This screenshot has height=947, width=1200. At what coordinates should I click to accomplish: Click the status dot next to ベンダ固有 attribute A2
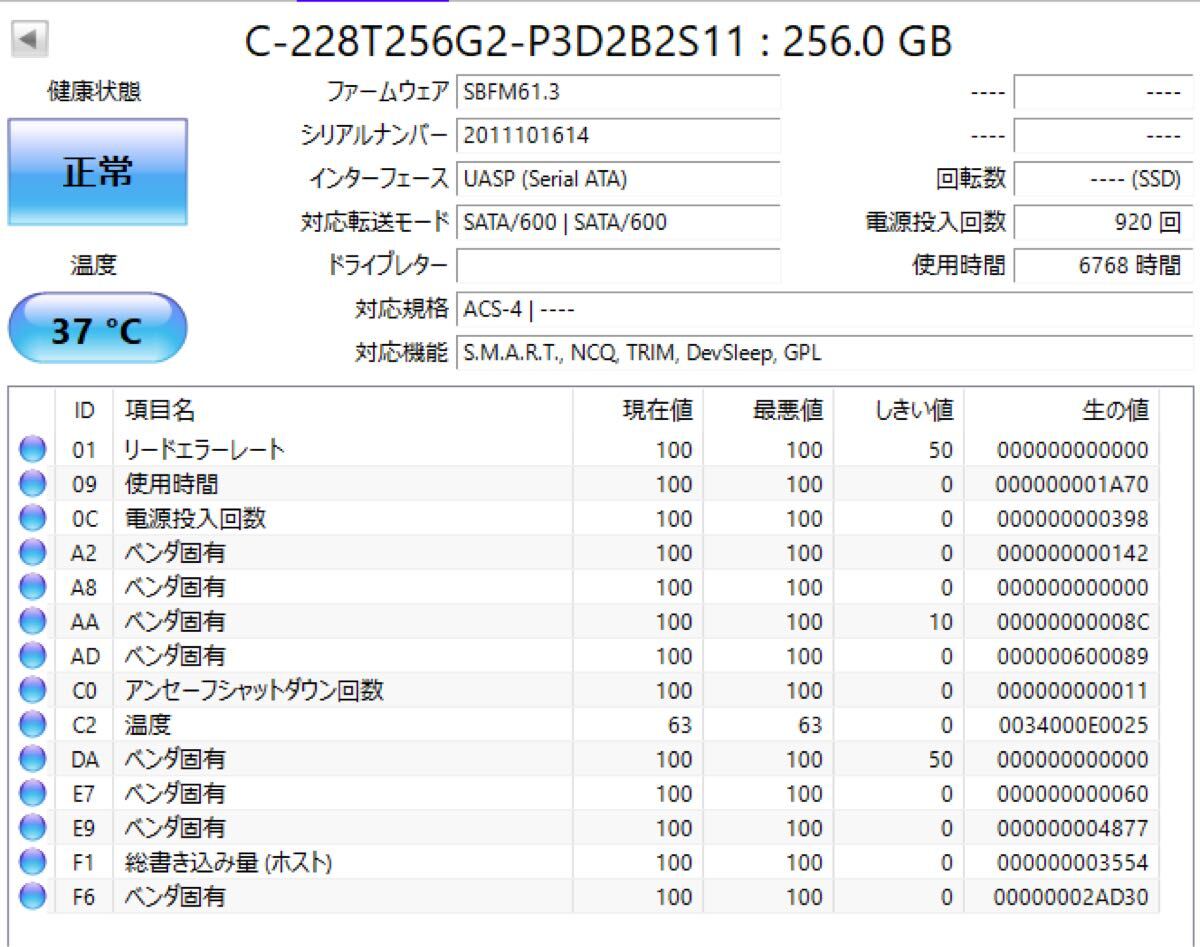(31, 552)
